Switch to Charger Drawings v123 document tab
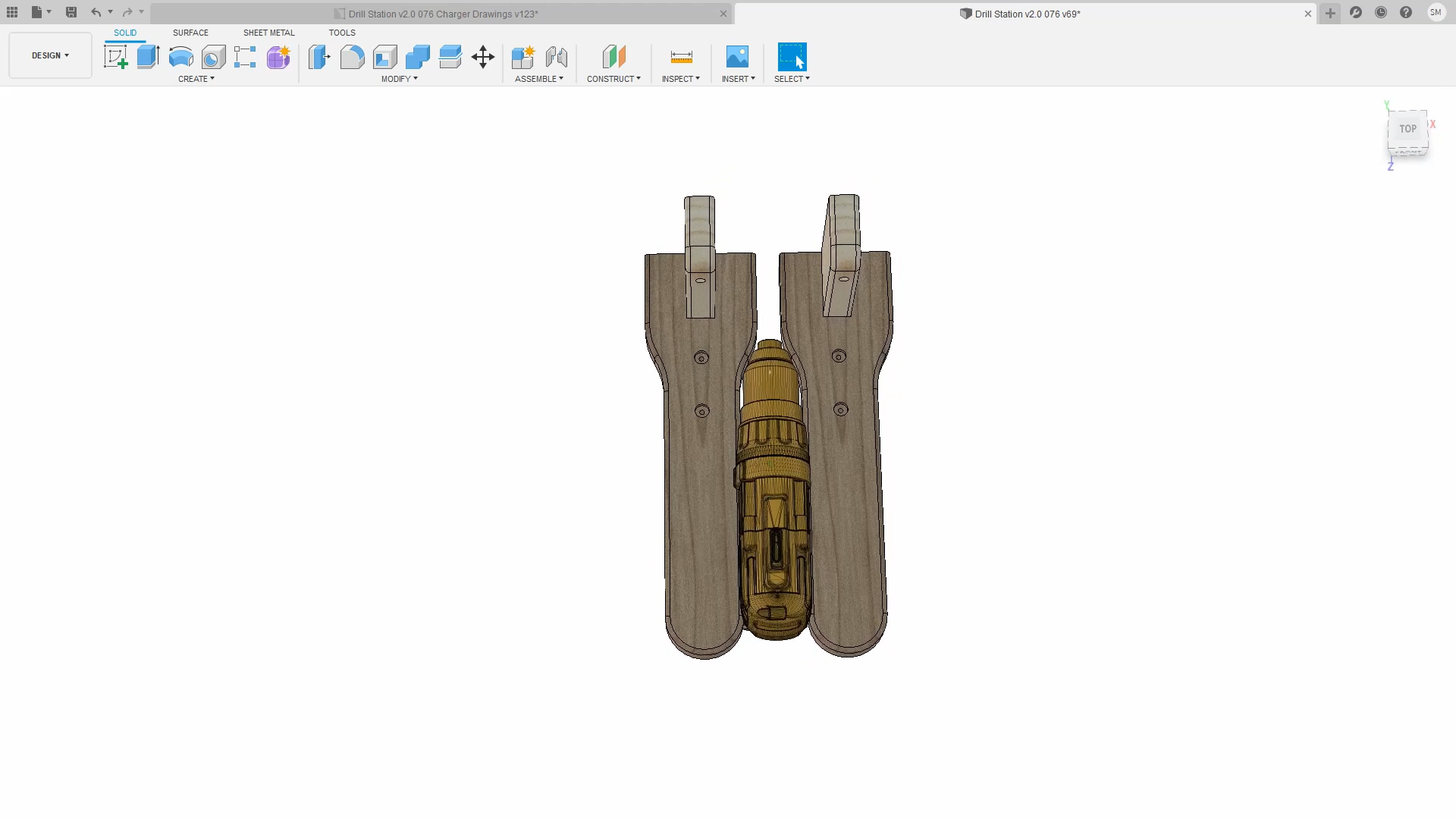 coord(443,14)
